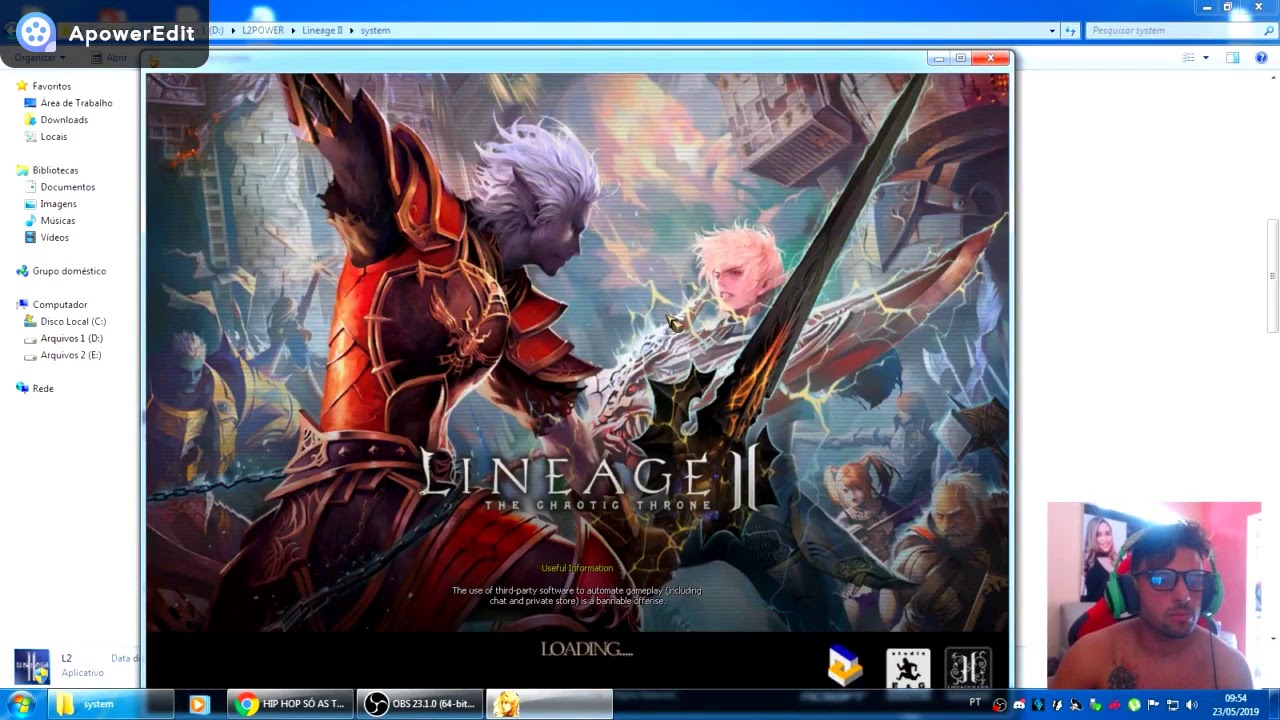
Task: Click the red Opera tray icon
Action: [x=1000, y=705]
